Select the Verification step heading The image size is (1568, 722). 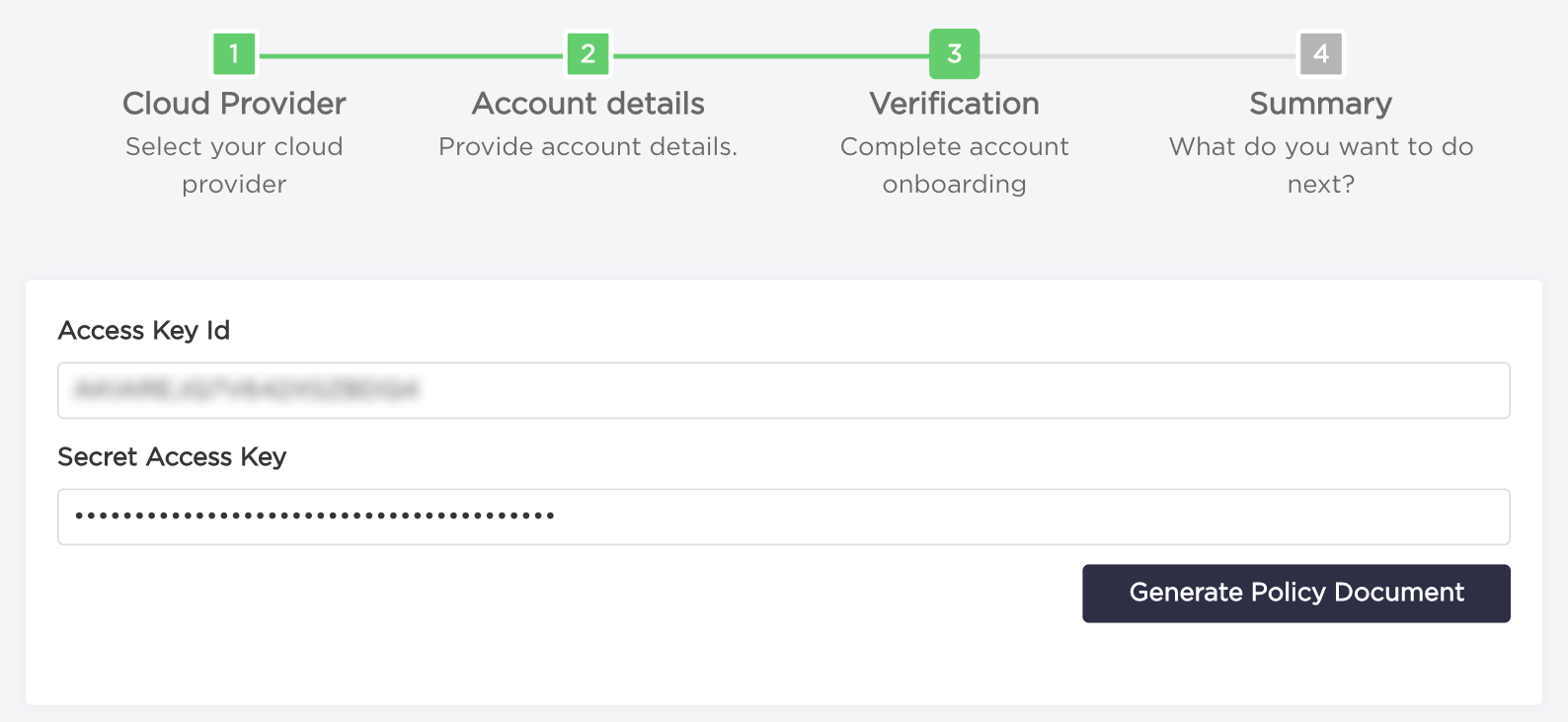[954, 103]
